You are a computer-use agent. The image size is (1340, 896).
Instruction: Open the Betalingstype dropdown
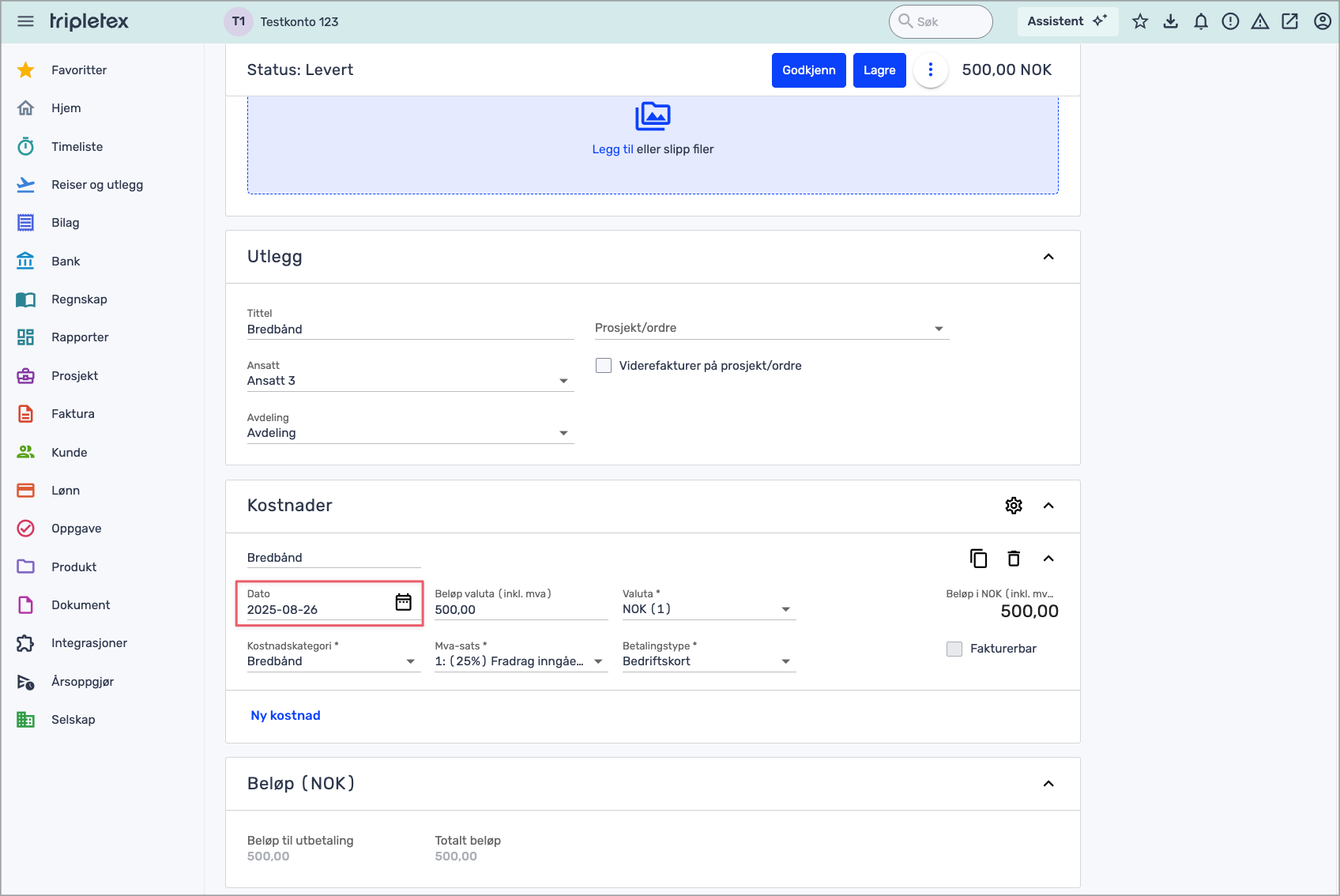(x=708, y=661)
